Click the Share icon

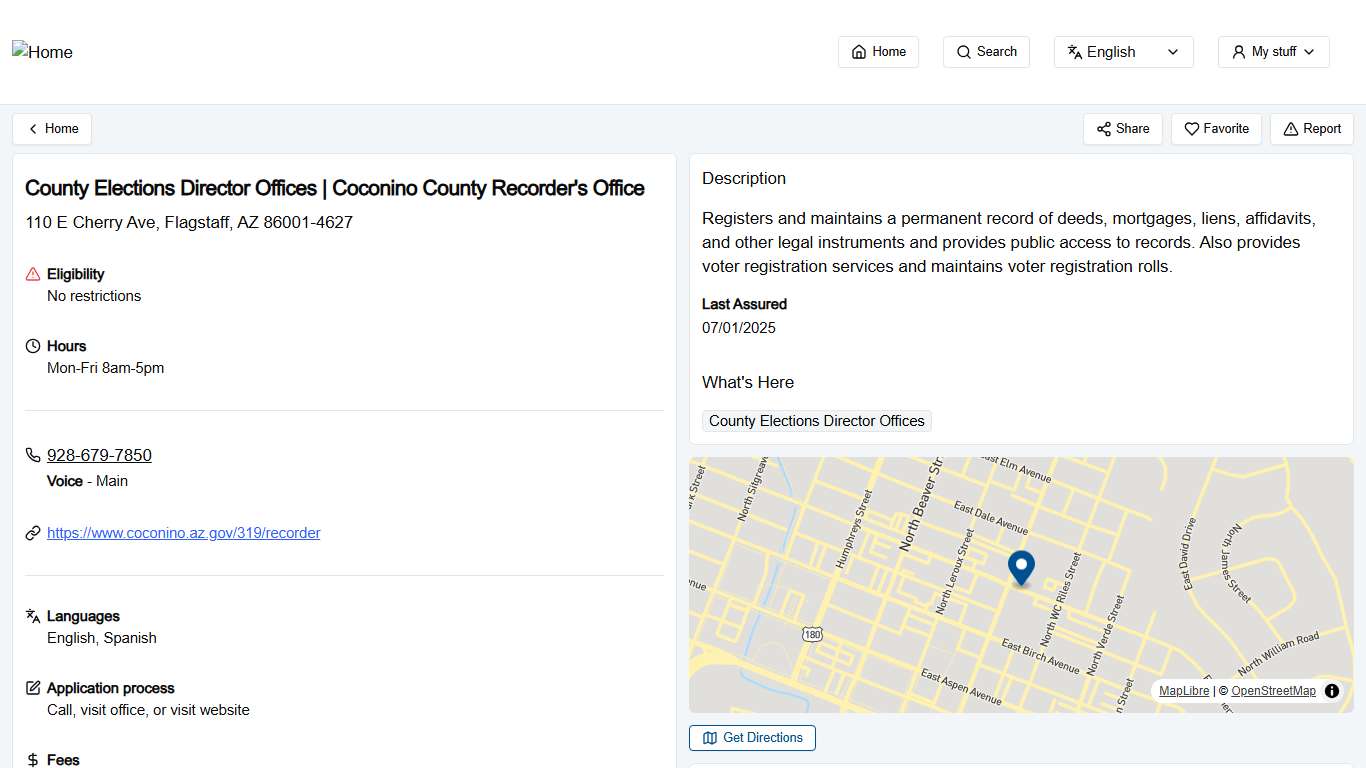click(x=1104, y=129)
